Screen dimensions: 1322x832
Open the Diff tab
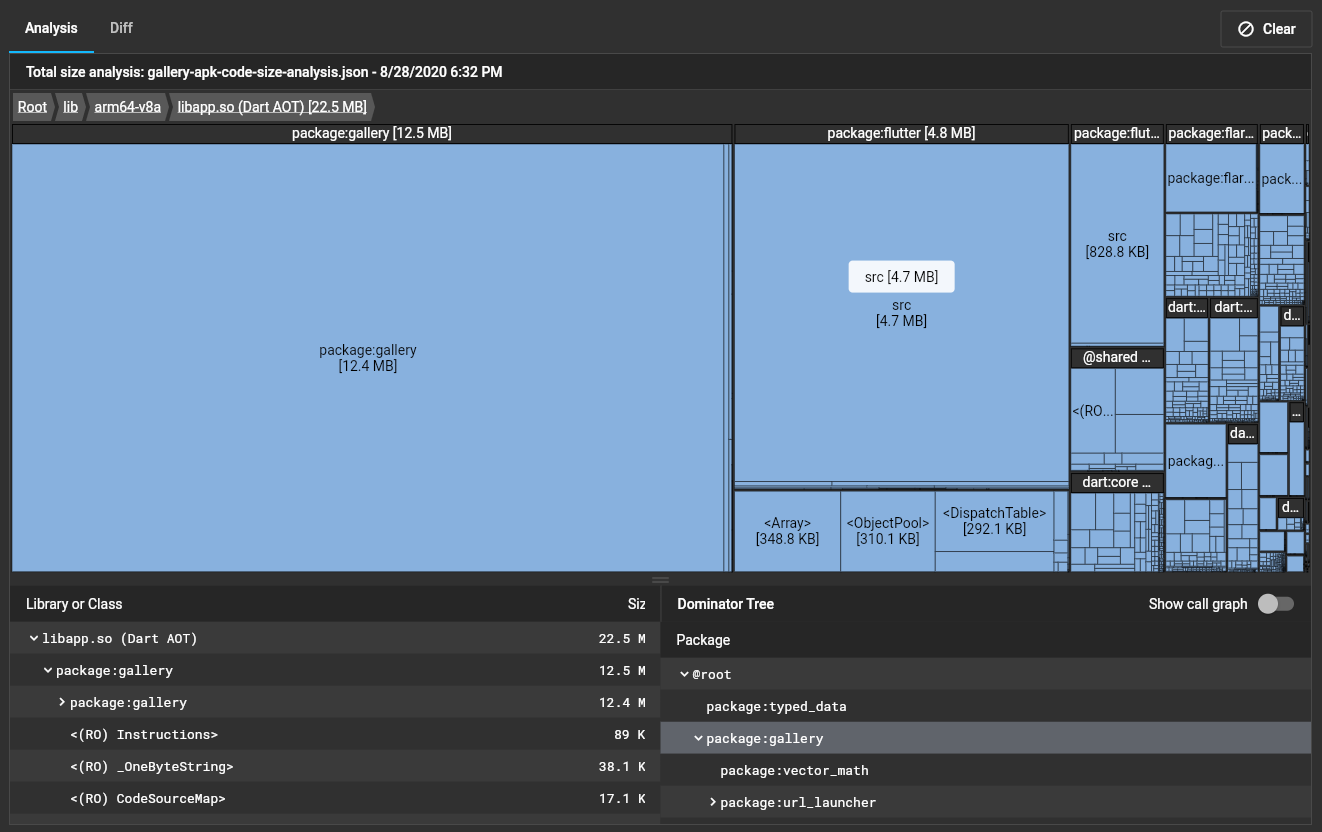pyautogui.click(x=121, y=28)
